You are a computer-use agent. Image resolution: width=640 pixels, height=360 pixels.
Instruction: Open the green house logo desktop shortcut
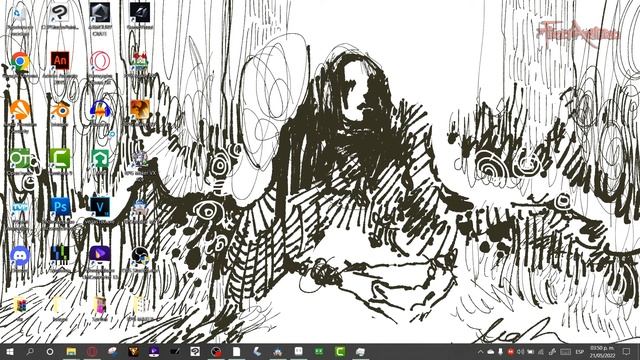[100, 159]
